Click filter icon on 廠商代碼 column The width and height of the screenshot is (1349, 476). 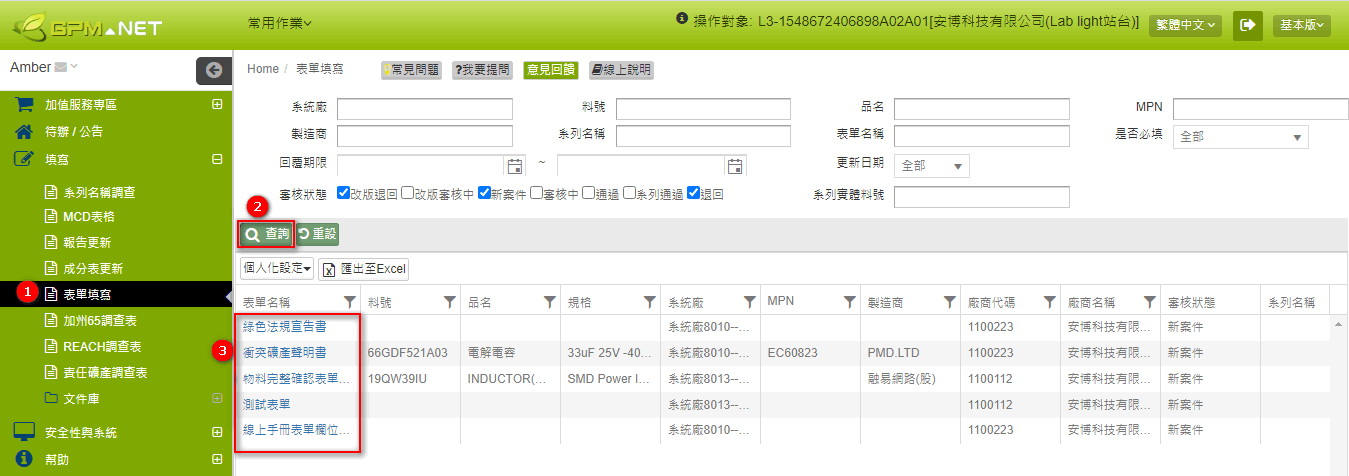point(1049,302)
